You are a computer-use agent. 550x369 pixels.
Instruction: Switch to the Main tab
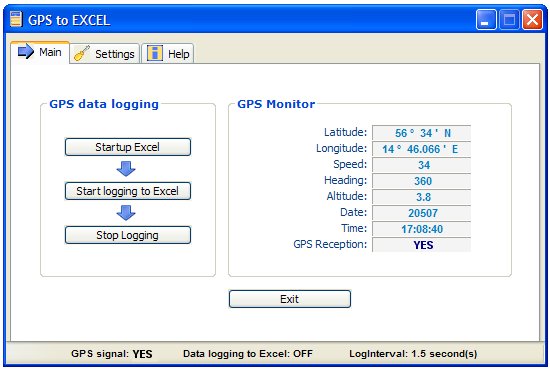coord(40,52)
